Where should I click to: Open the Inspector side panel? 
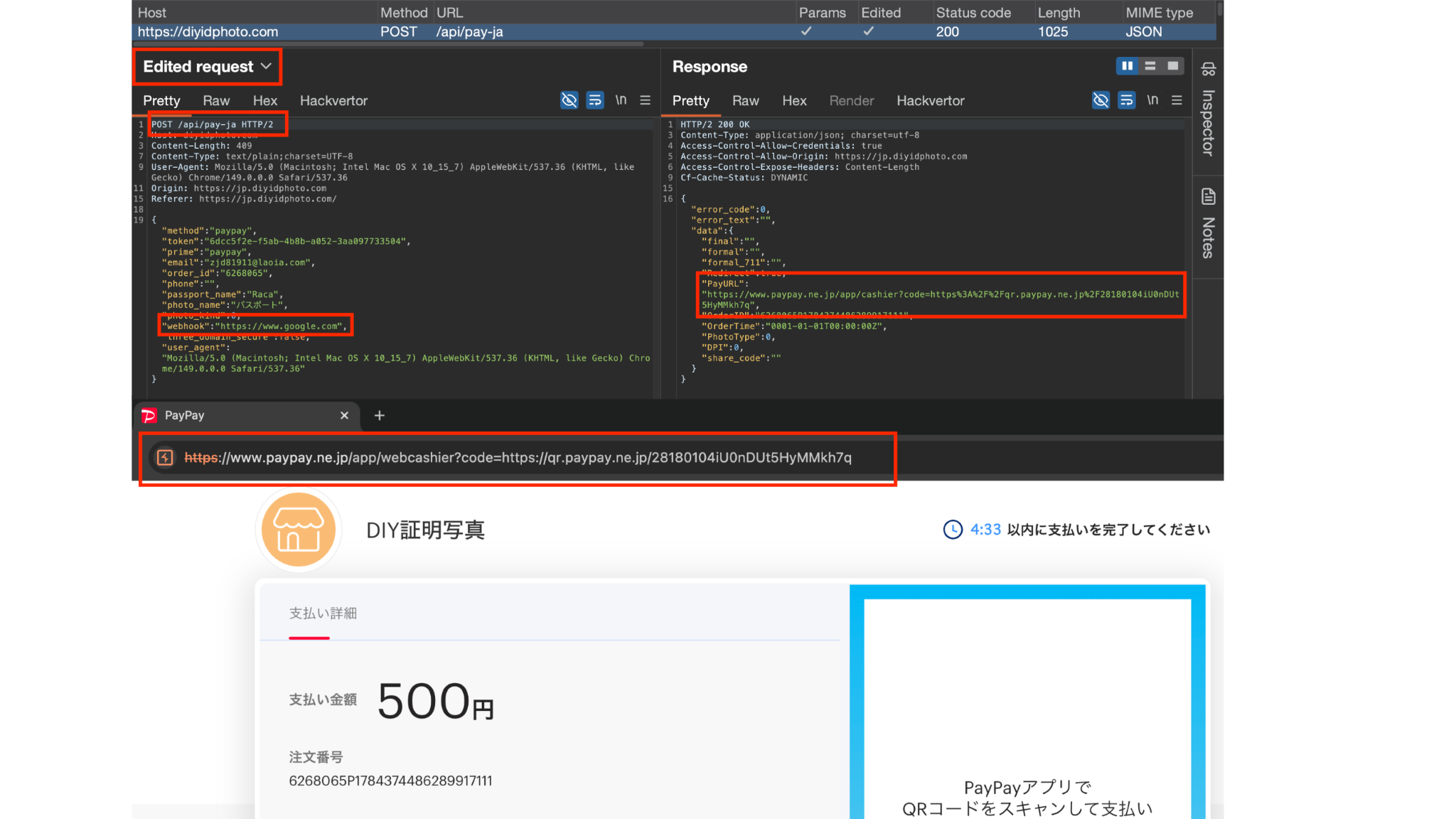[1208, 110]
